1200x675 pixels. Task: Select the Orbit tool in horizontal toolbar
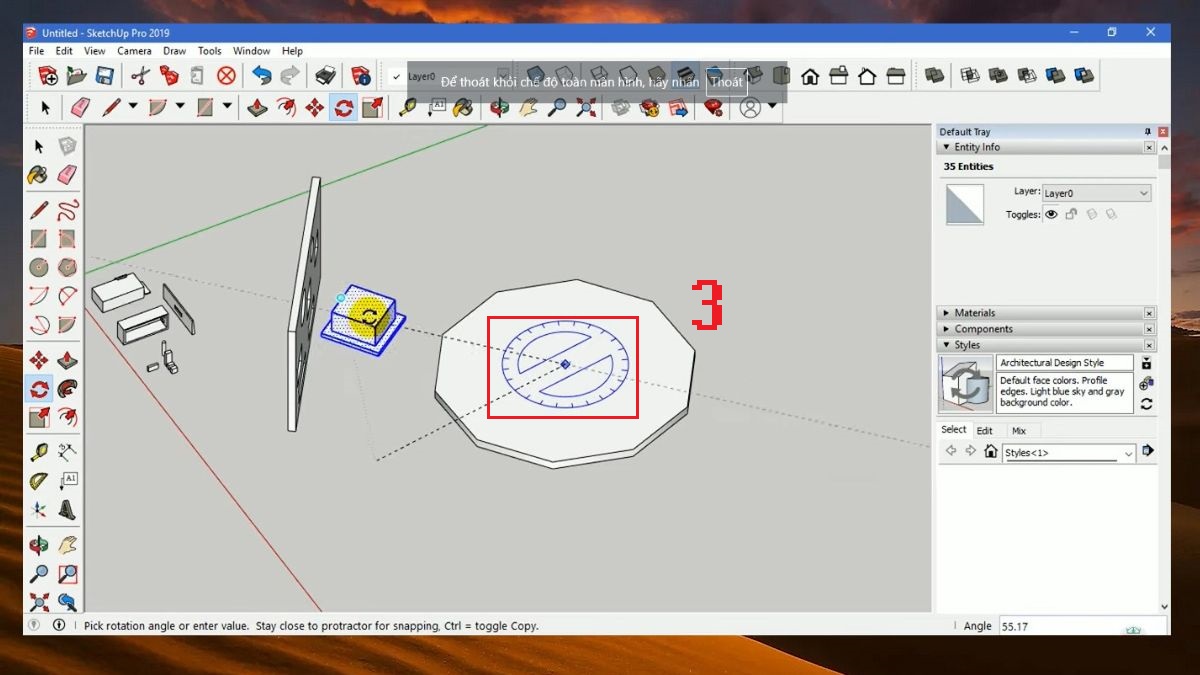[x=501, y=107]
